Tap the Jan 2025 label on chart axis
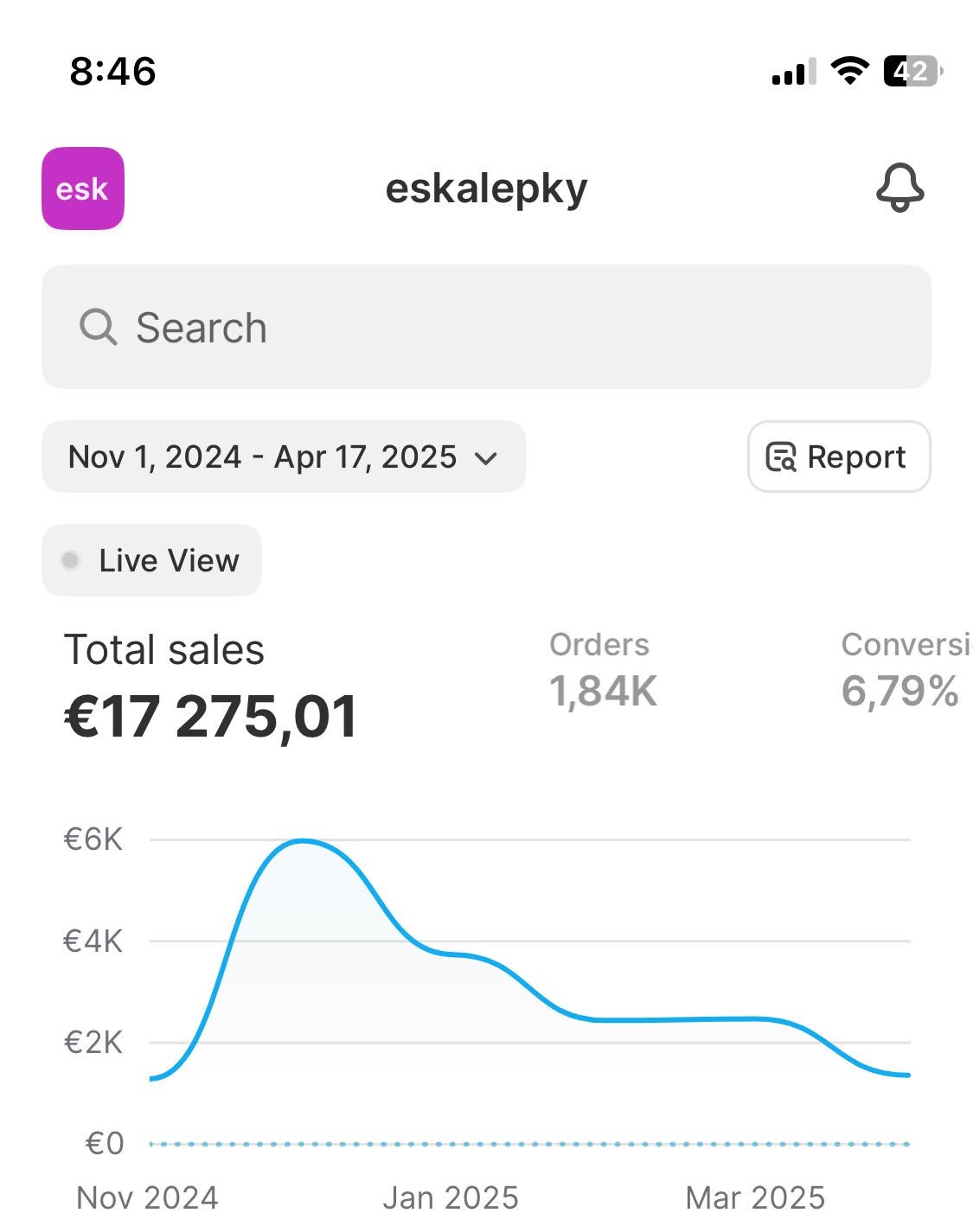The image size is (973, 1232). [450, 1197]
